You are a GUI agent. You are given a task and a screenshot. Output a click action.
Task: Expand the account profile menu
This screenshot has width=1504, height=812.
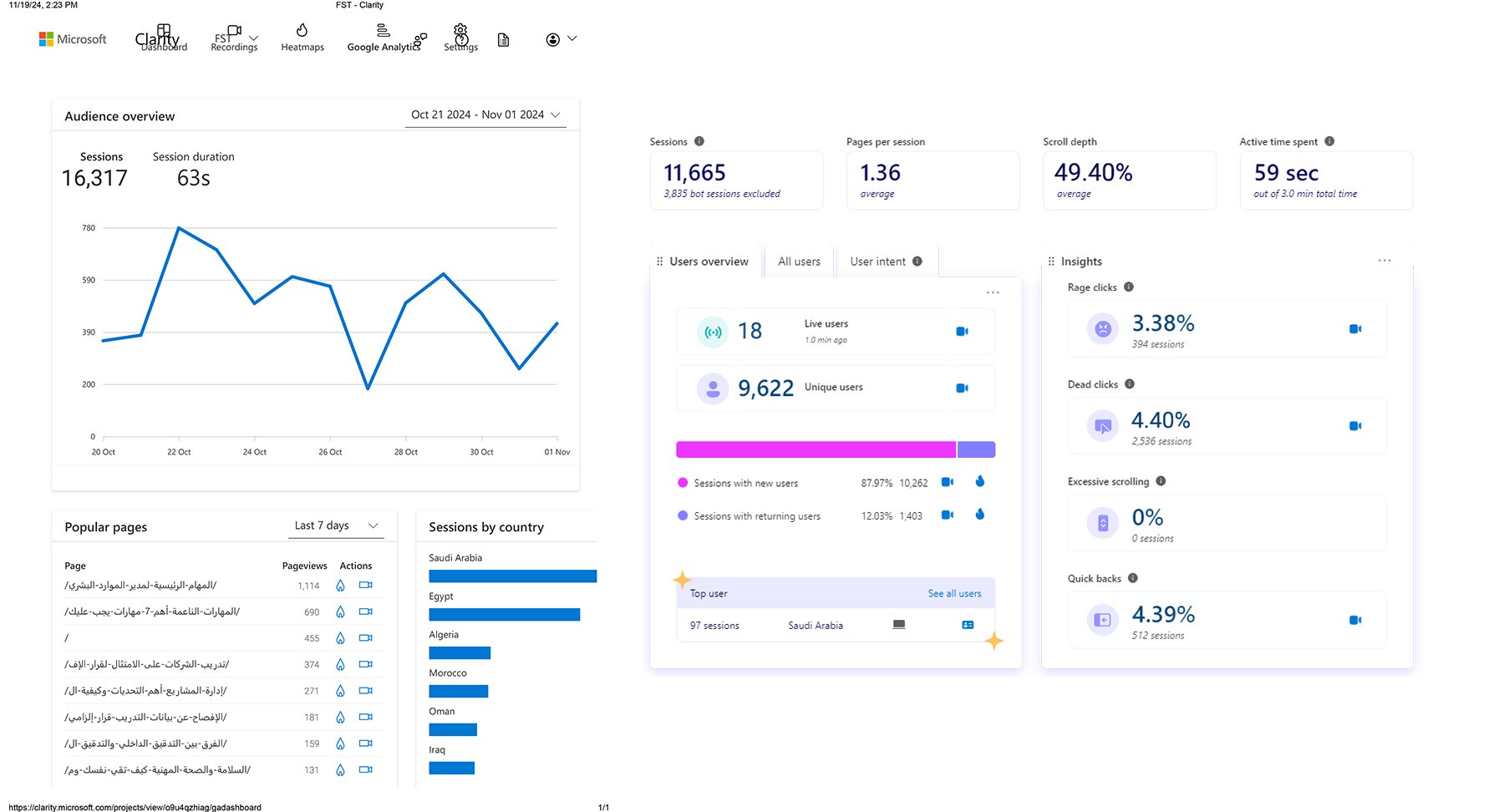[561, 39]
